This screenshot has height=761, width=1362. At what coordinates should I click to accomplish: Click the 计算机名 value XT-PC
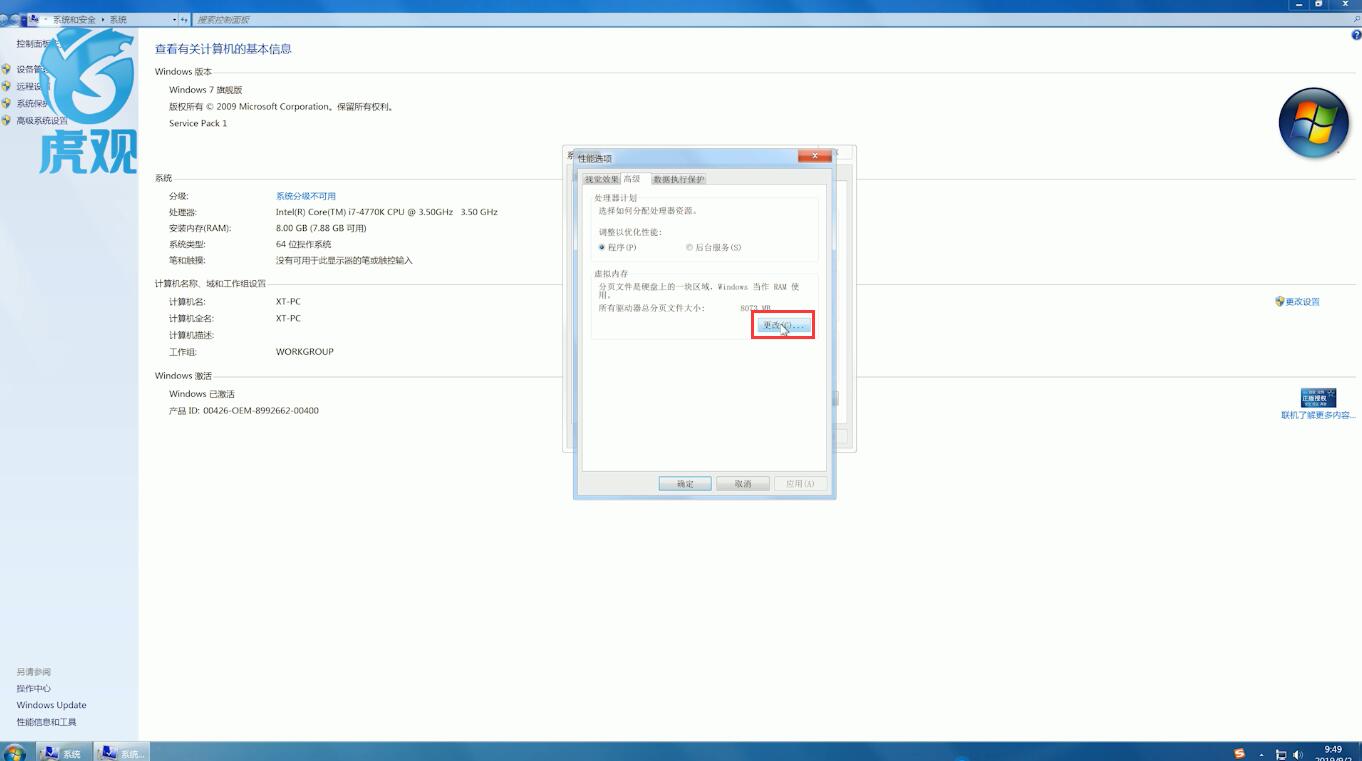click(x=288, y=302)
